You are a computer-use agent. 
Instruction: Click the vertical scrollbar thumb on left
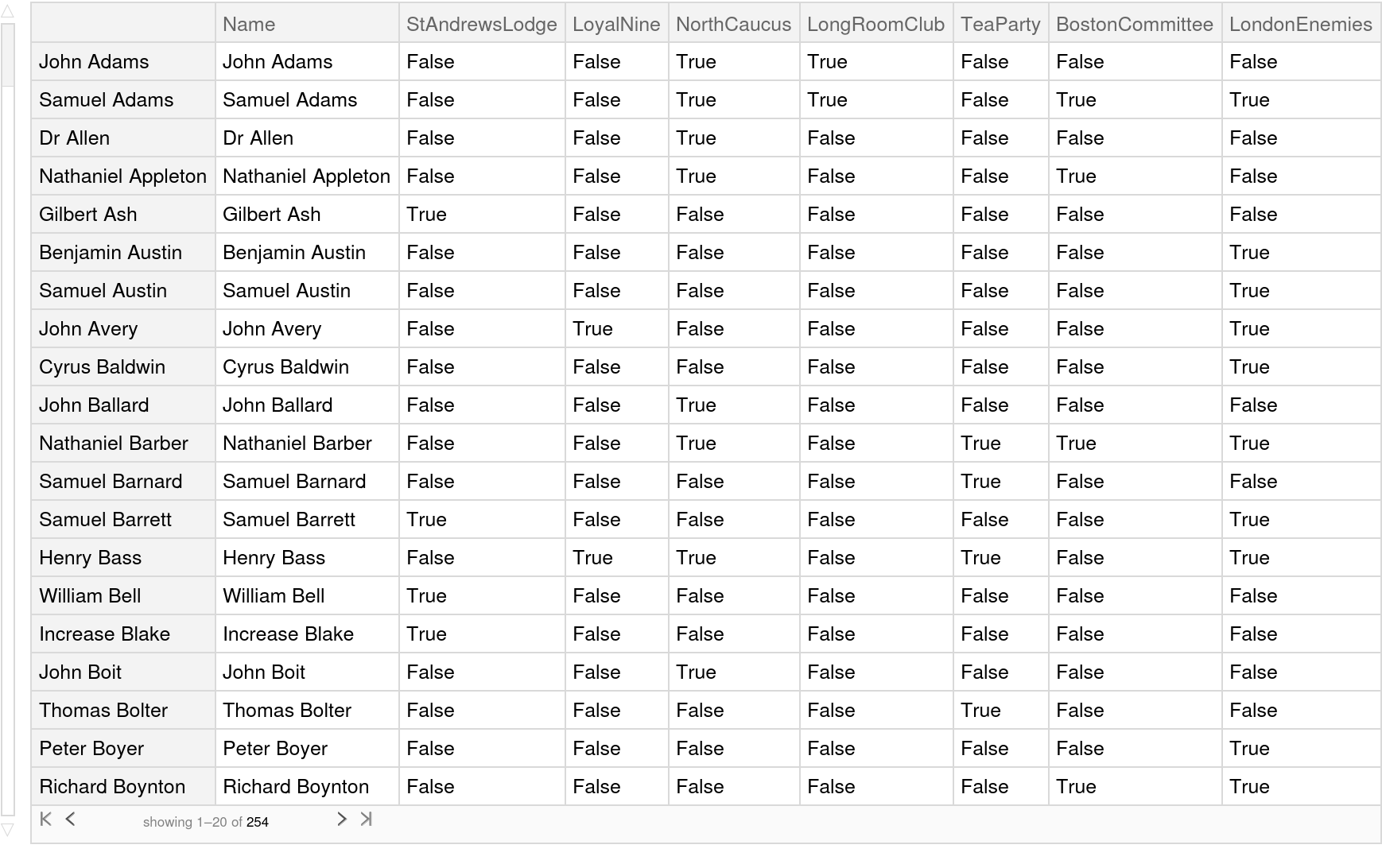[x=7, y=54]
